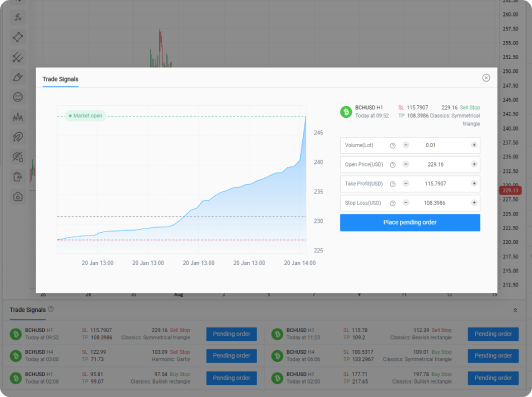Increase the Stop Loss(USD) value

coord(474,203)
